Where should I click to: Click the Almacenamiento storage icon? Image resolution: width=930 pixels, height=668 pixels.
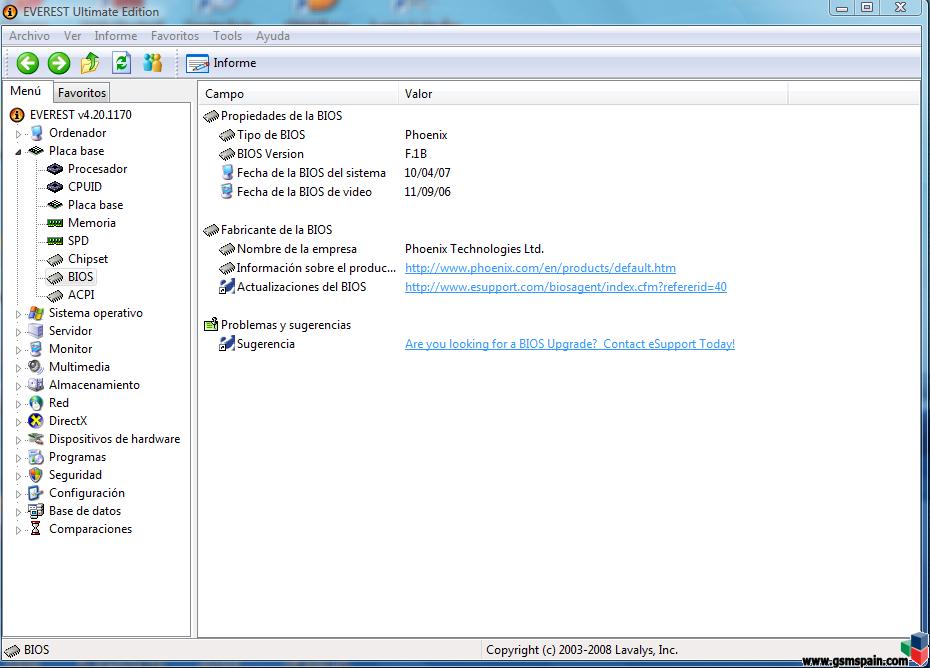pos(36,384)
